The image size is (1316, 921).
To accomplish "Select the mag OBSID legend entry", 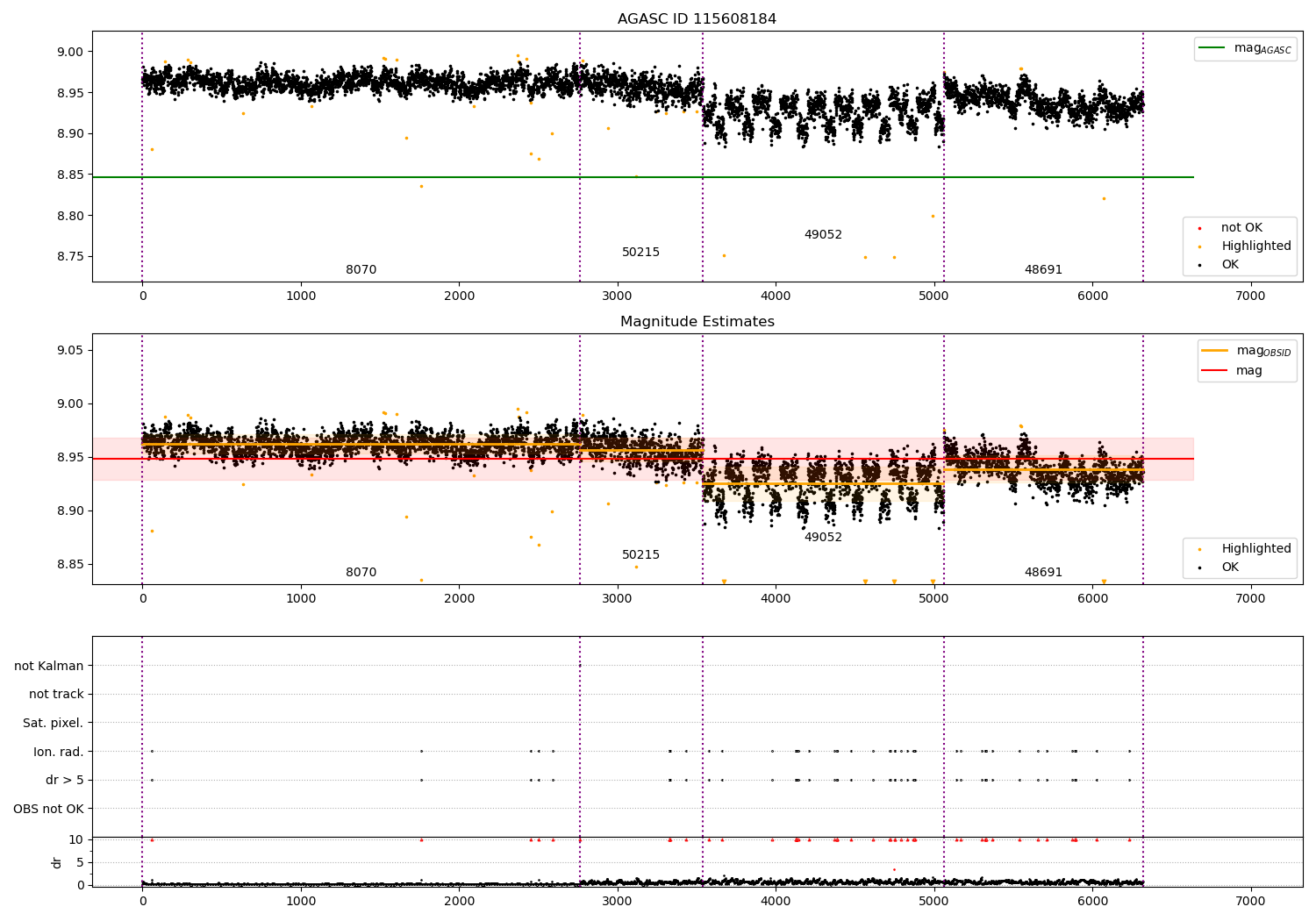I will [1247, 351].
